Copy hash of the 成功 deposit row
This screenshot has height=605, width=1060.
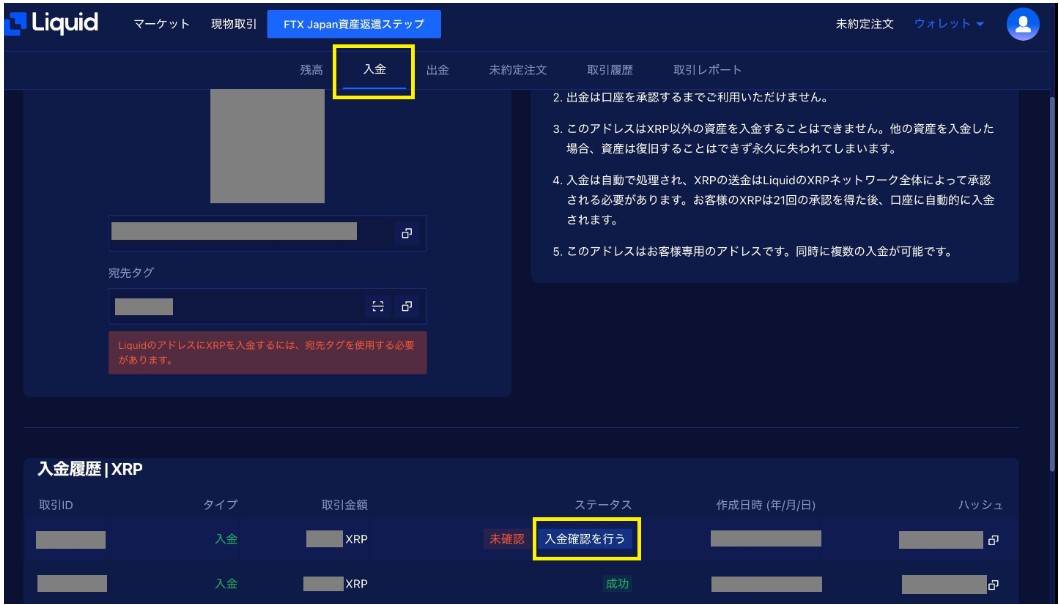[x=993, y=585]
